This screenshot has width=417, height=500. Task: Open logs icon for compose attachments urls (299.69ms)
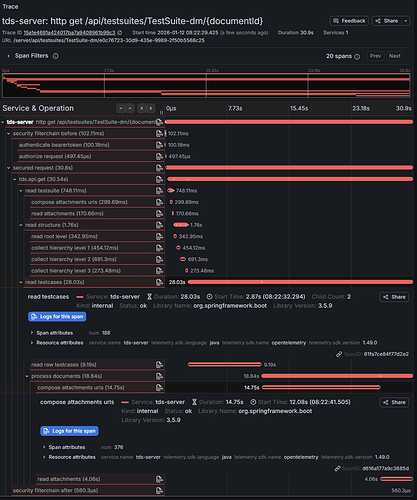coord(159,202)
